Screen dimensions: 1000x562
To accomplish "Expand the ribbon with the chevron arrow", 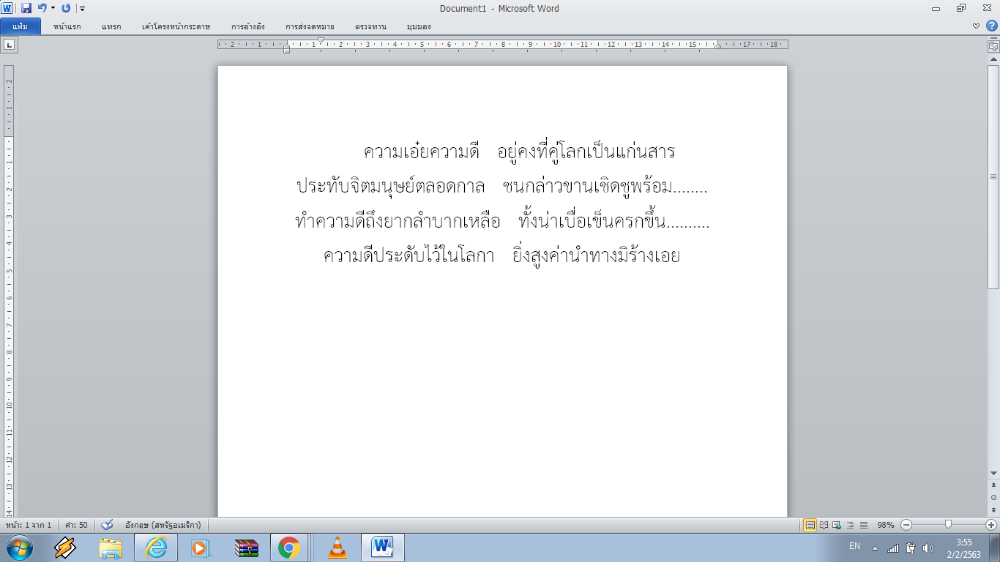I will 976,26.
